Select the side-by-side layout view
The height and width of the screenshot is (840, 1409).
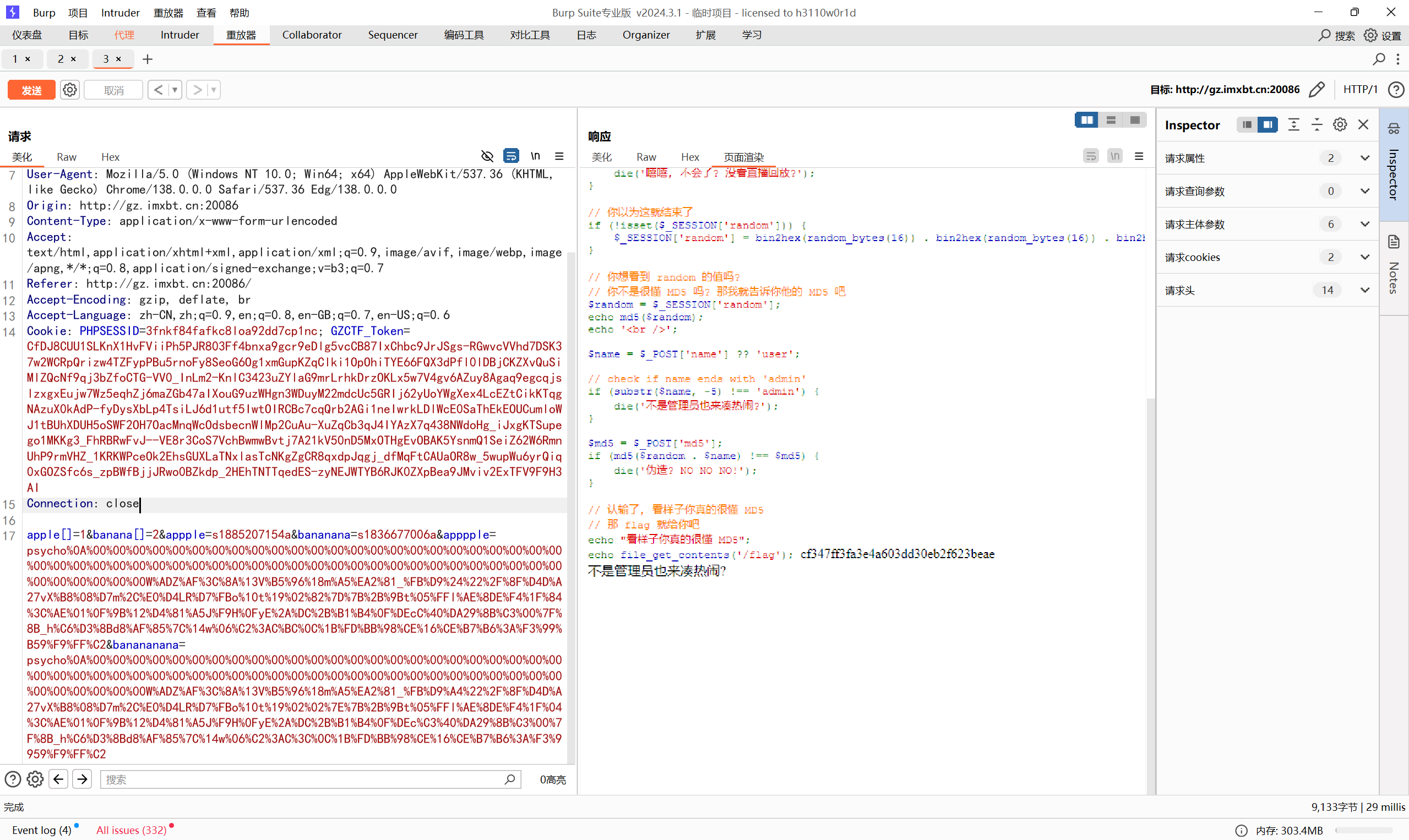[1087, 120]
